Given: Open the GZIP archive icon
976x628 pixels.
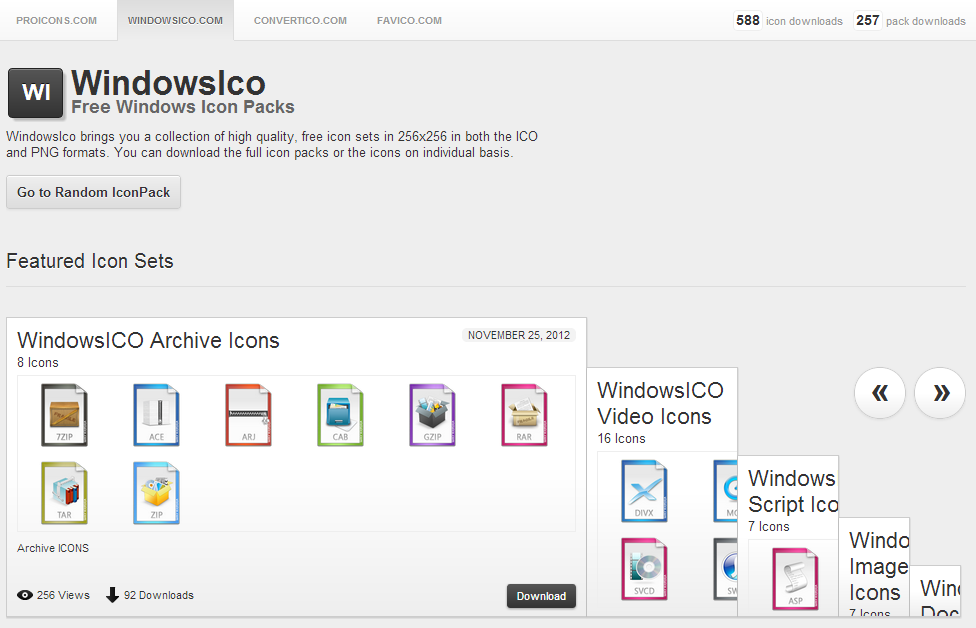Looking at the screenshot, I should [x=432, y=415].
